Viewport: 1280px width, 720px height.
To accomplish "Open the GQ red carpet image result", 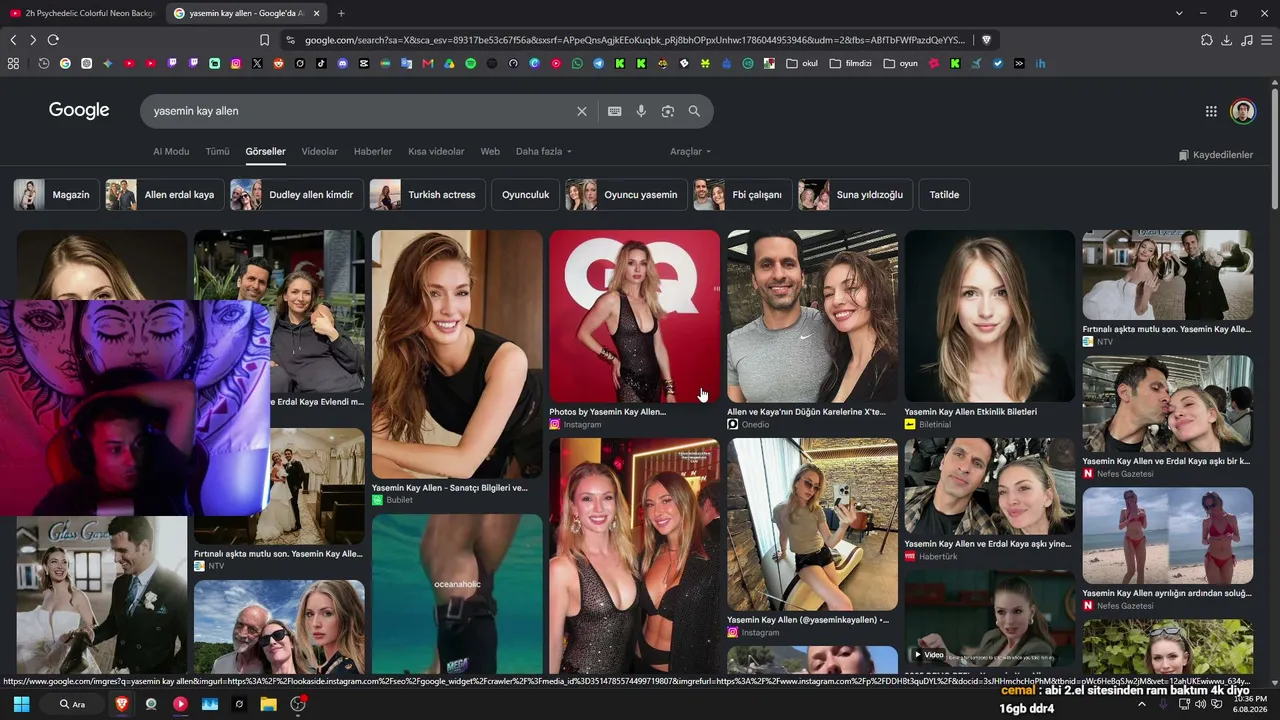I will (x=634, y=316).
